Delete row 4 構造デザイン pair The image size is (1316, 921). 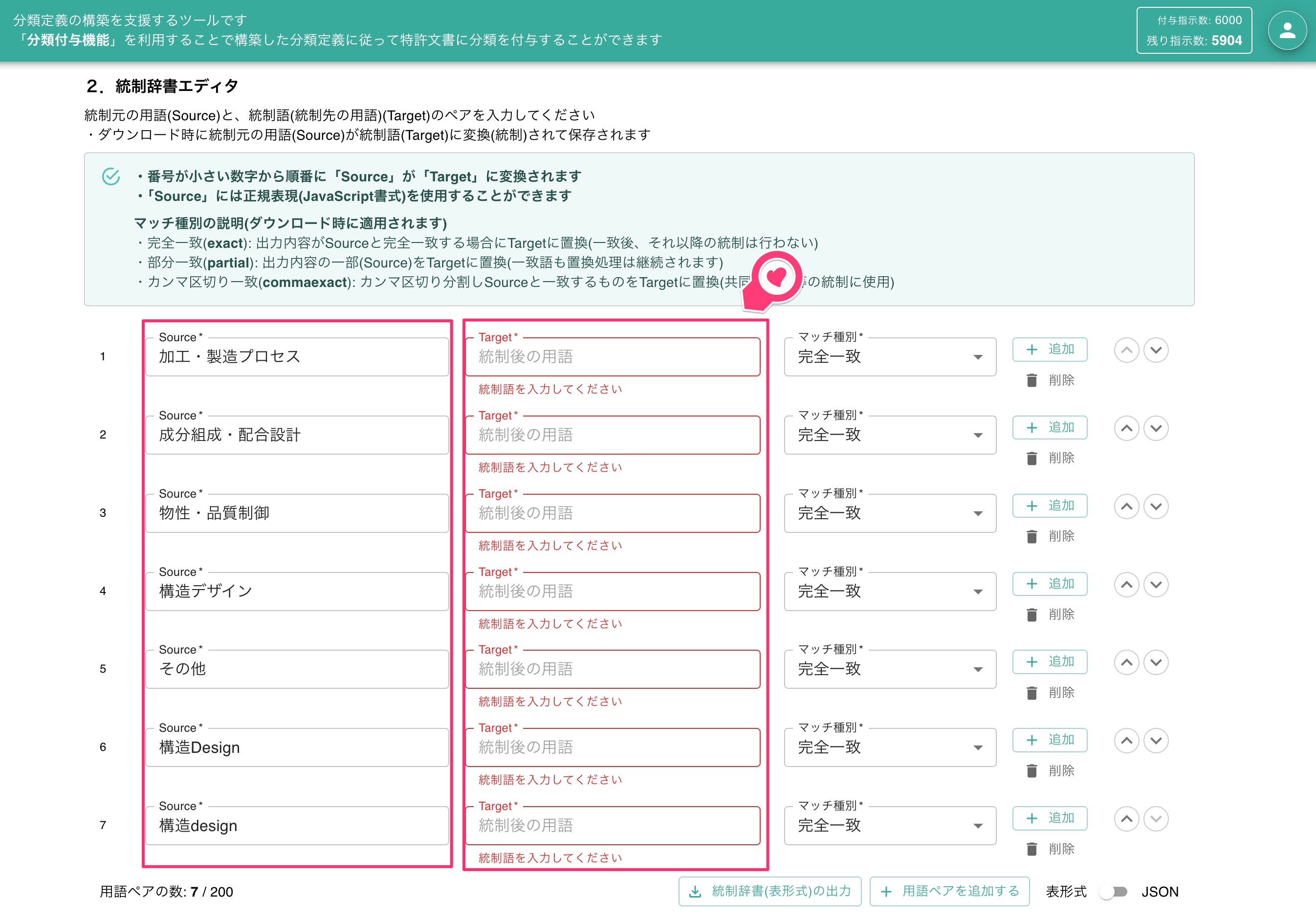click(x=1050, y=614)
